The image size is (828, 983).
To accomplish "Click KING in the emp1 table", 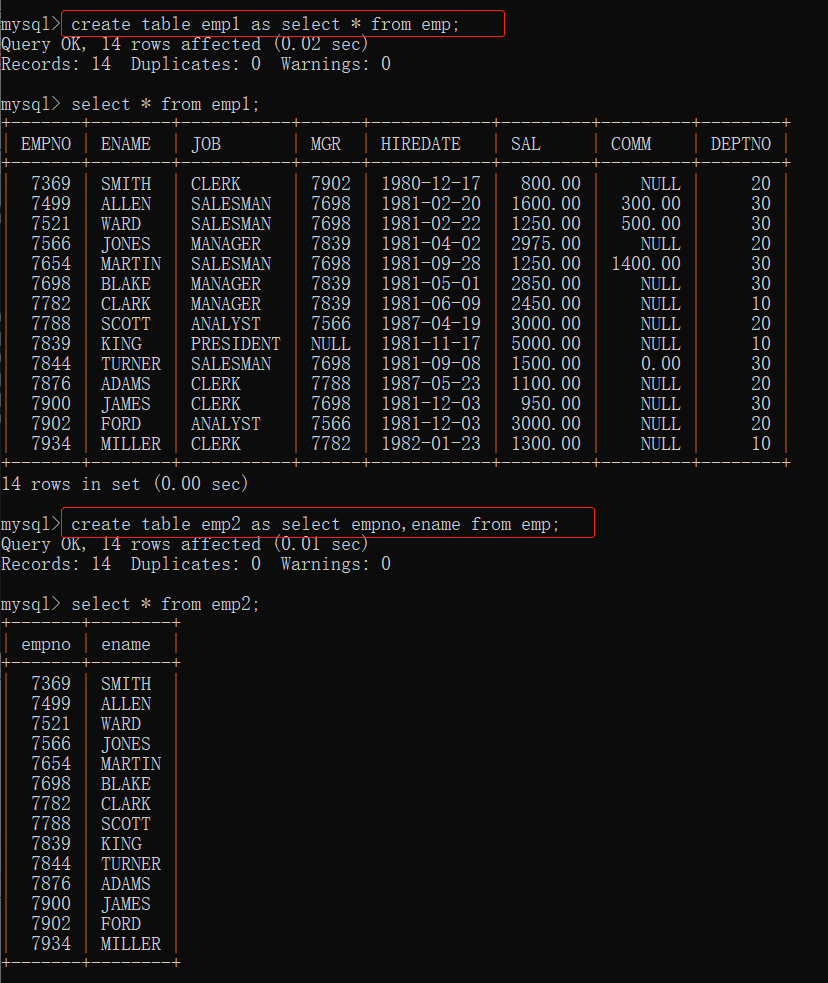I will coord(121,344).
